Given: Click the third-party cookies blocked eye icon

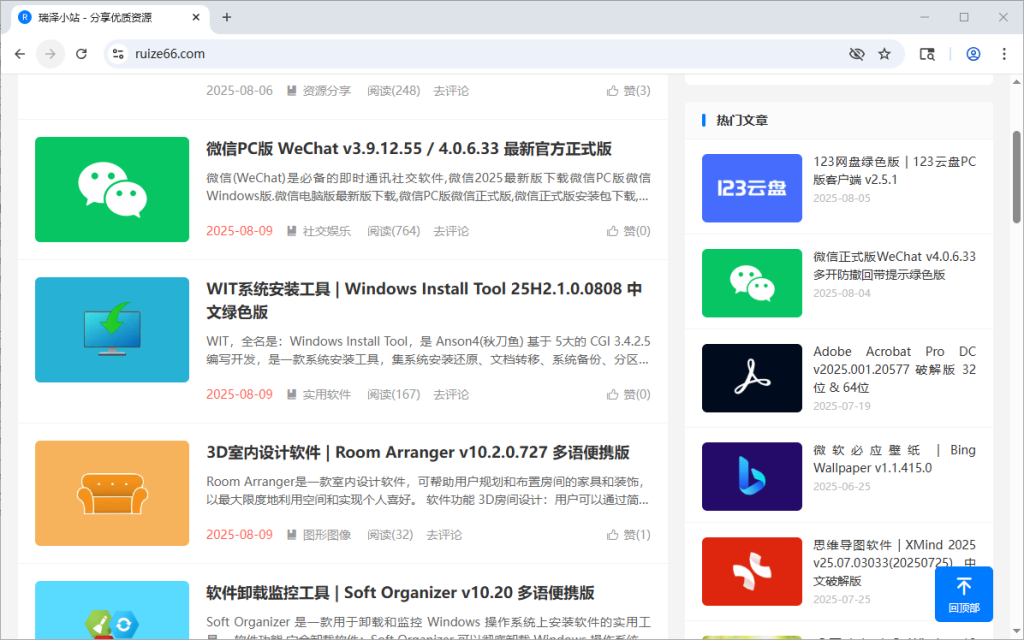Looking at the screenshot, I should (x=856, y=54).
